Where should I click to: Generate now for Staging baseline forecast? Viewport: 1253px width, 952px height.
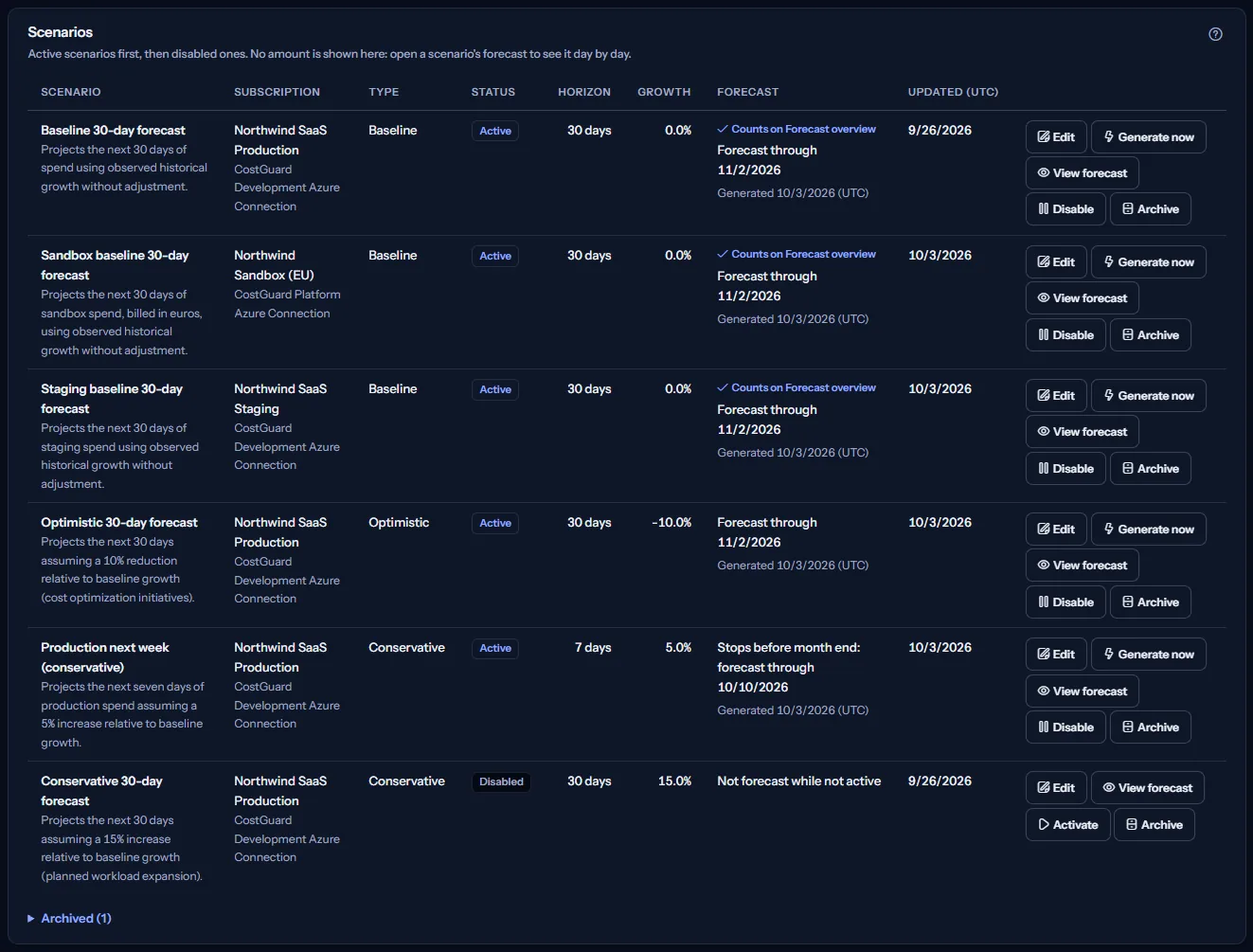point(1148,396)
